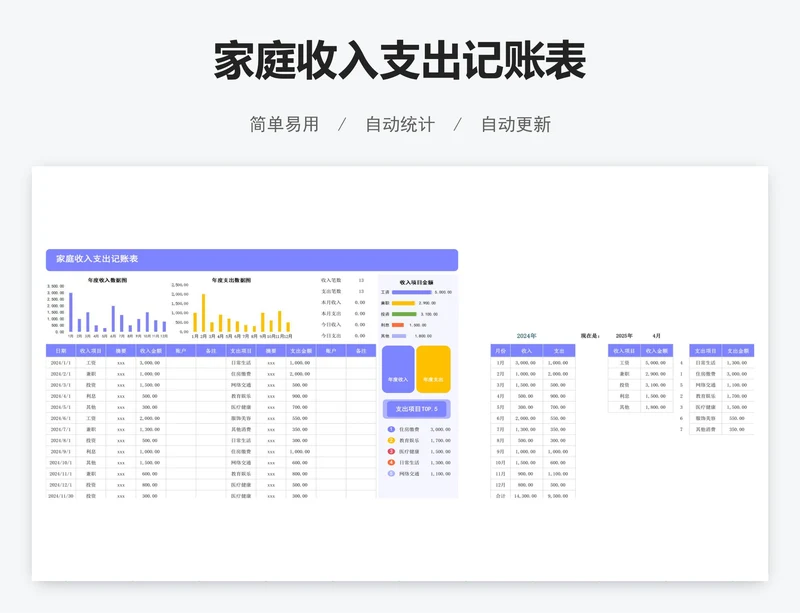Click the 今日收入 label
This screenshot has height=613, width=800.
tap(331, 325)
